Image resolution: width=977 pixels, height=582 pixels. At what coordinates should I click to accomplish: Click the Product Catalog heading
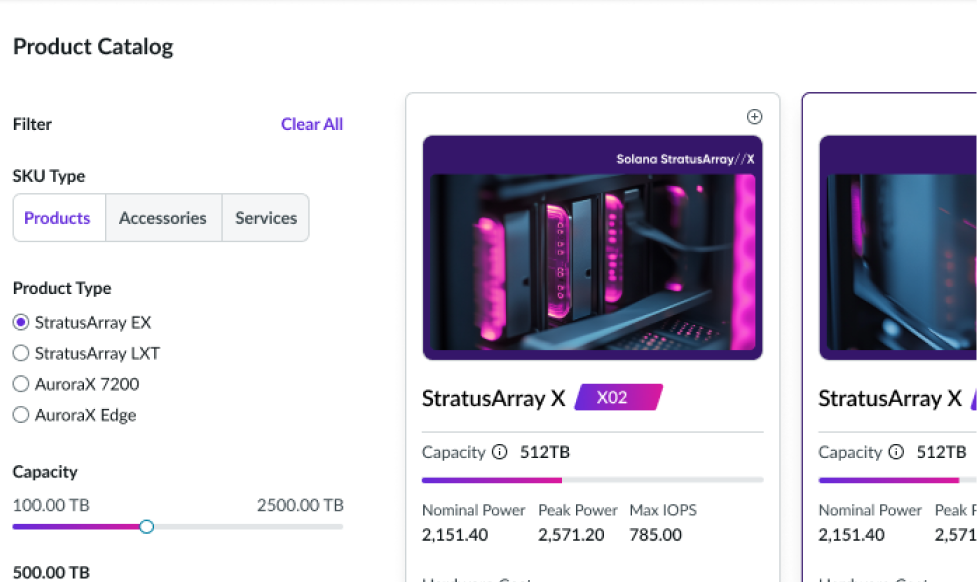93,46
